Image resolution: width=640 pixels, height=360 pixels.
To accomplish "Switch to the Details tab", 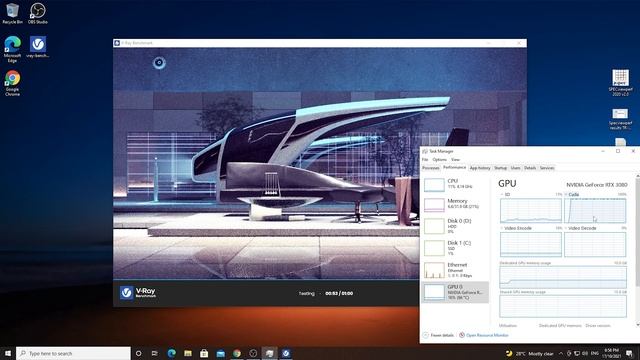I will coord(530,168).
